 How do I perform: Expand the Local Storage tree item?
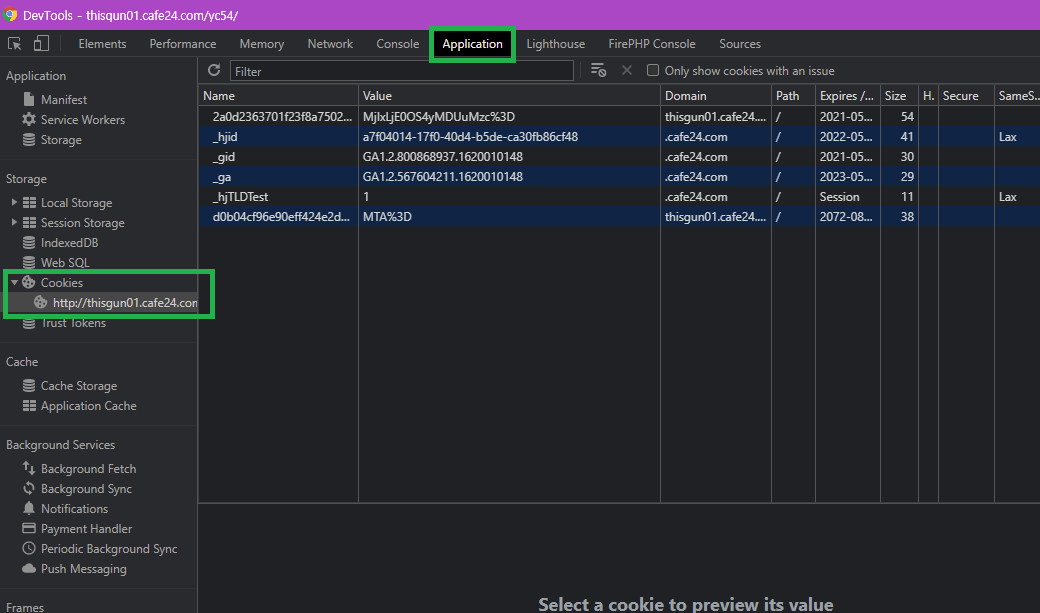[x=14, y=203]
